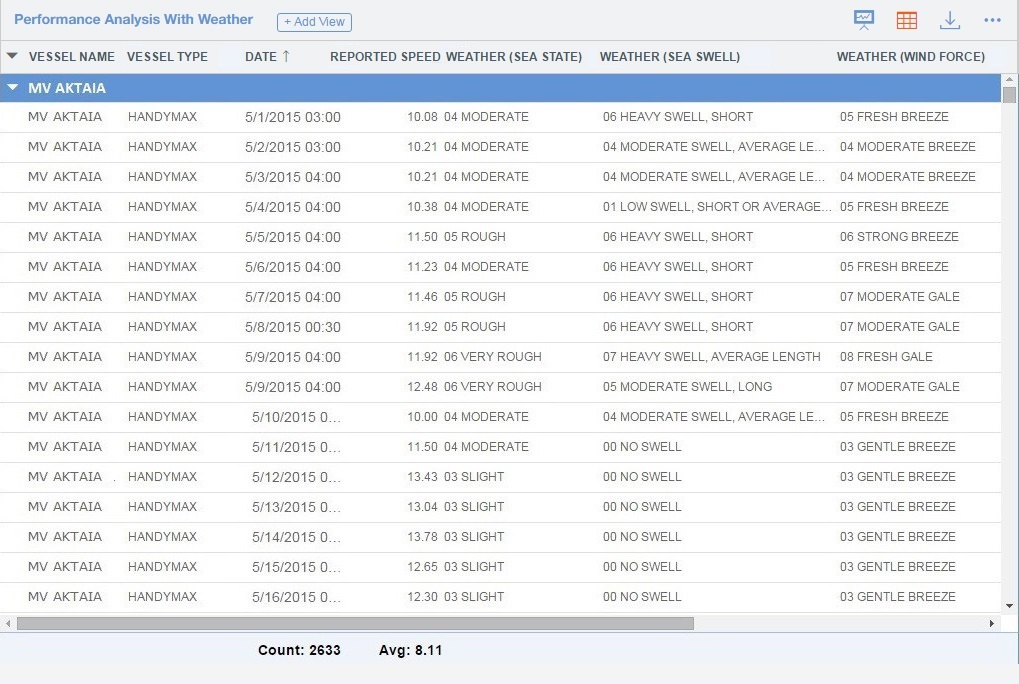This screenshot has height=684, width=1019.
Task: Click the vertical scrollbar down arrow
Action: point(1009,605)
